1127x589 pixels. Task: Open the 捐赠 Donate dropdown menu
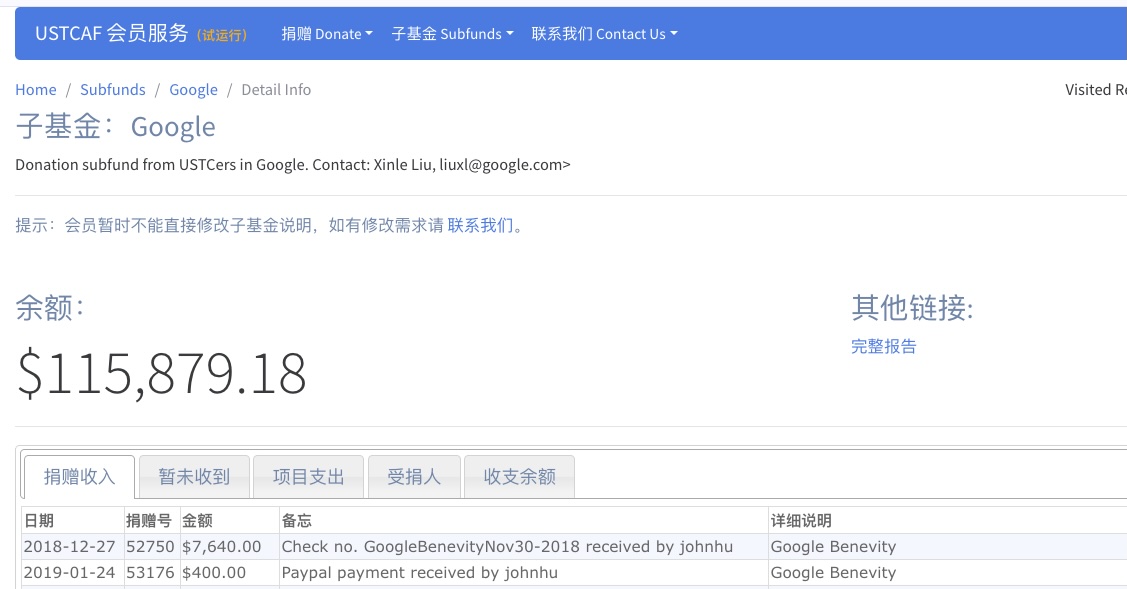(326, 33)
